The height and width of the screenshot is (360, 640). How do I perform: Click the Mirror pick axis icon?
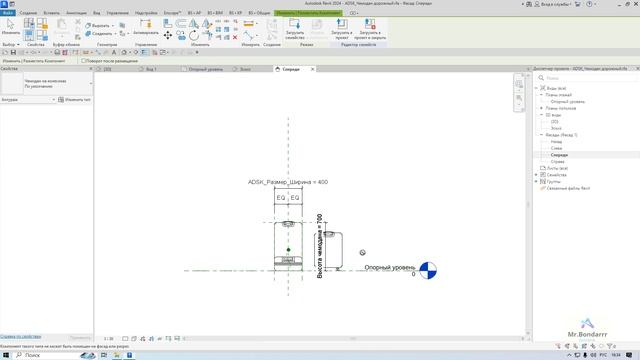click(x=194, y=24)
